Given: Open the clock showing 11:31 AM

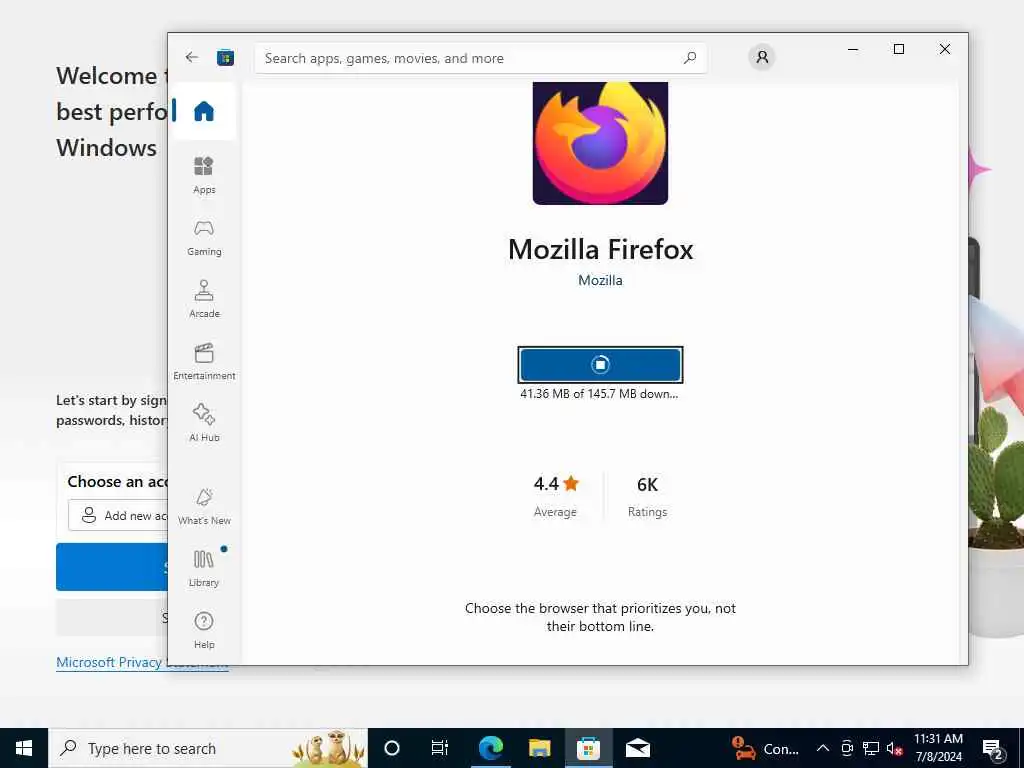Looking at the screenshot, I should [x=938, y=748].
